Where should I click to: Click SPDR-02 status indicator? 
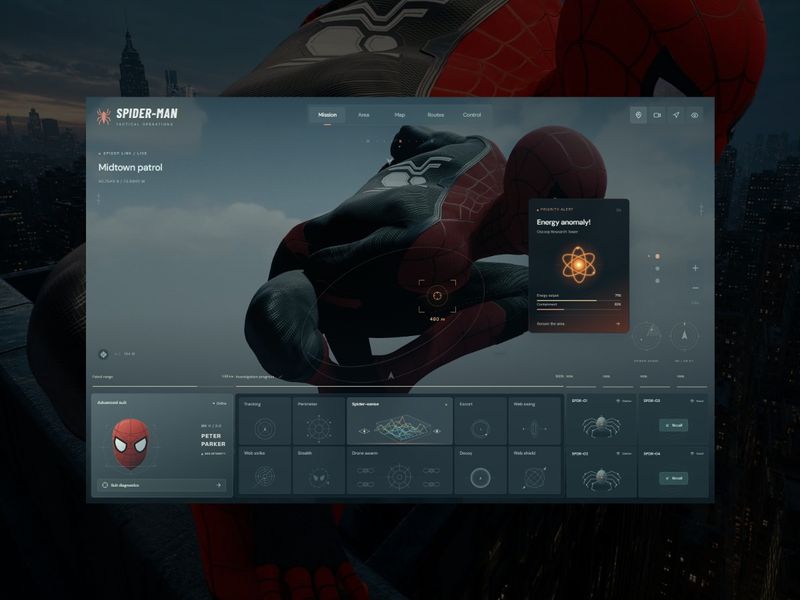697,401
